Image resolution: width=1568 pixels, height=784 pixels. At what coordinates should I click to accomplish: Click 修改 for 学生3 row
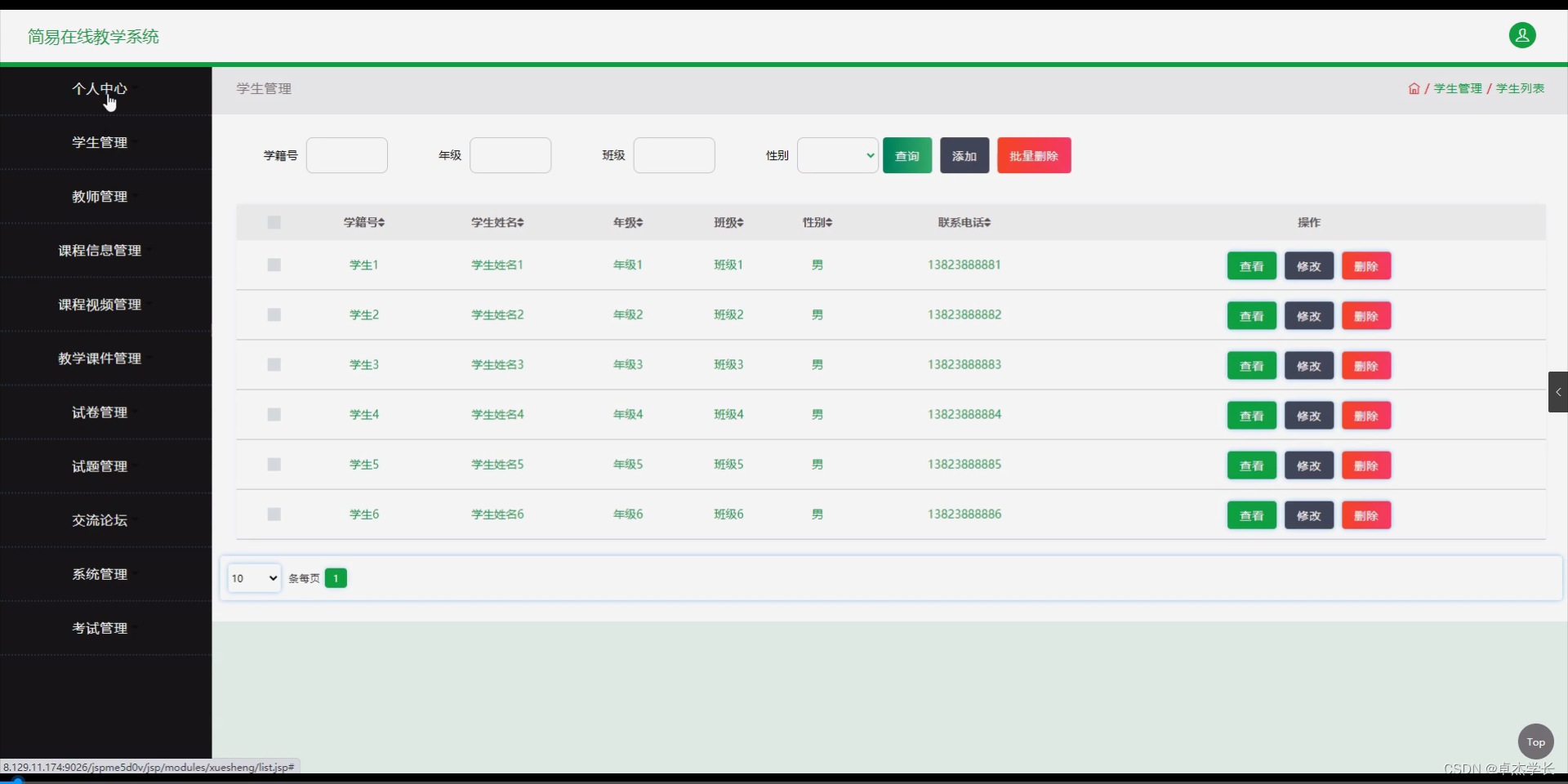pos(1309,366)
